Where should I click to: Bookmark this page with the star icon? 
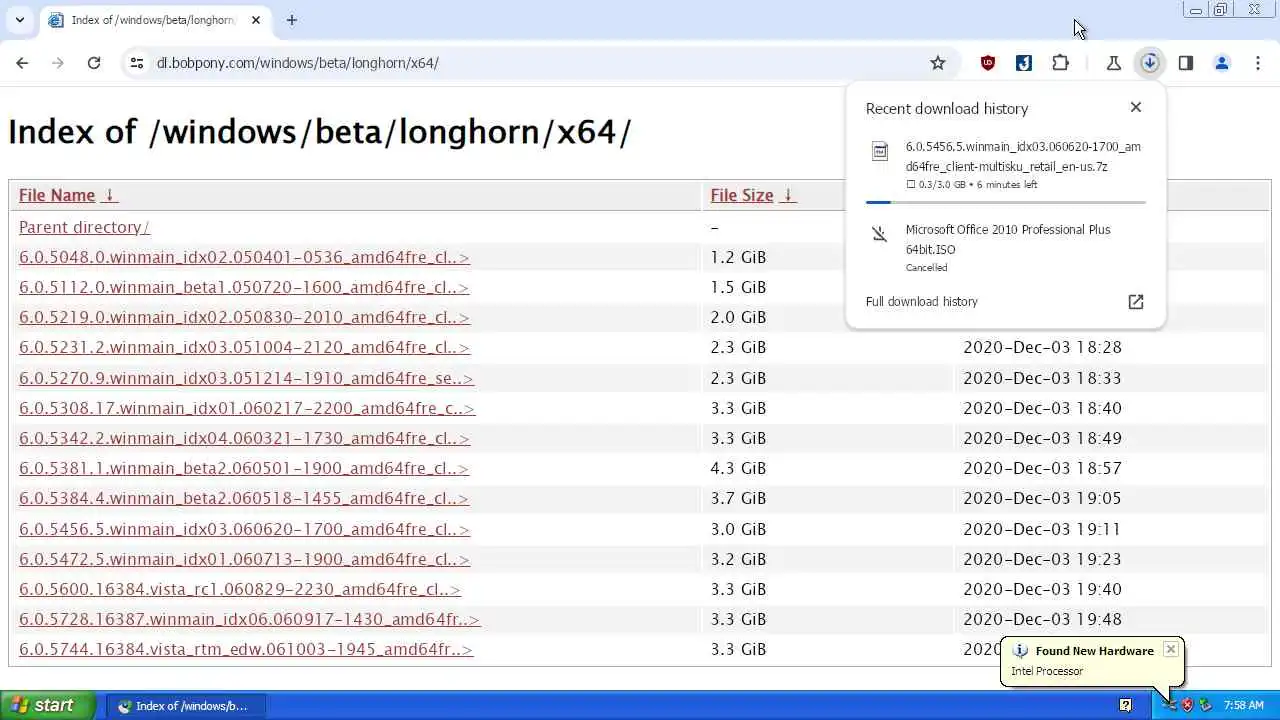938,63
